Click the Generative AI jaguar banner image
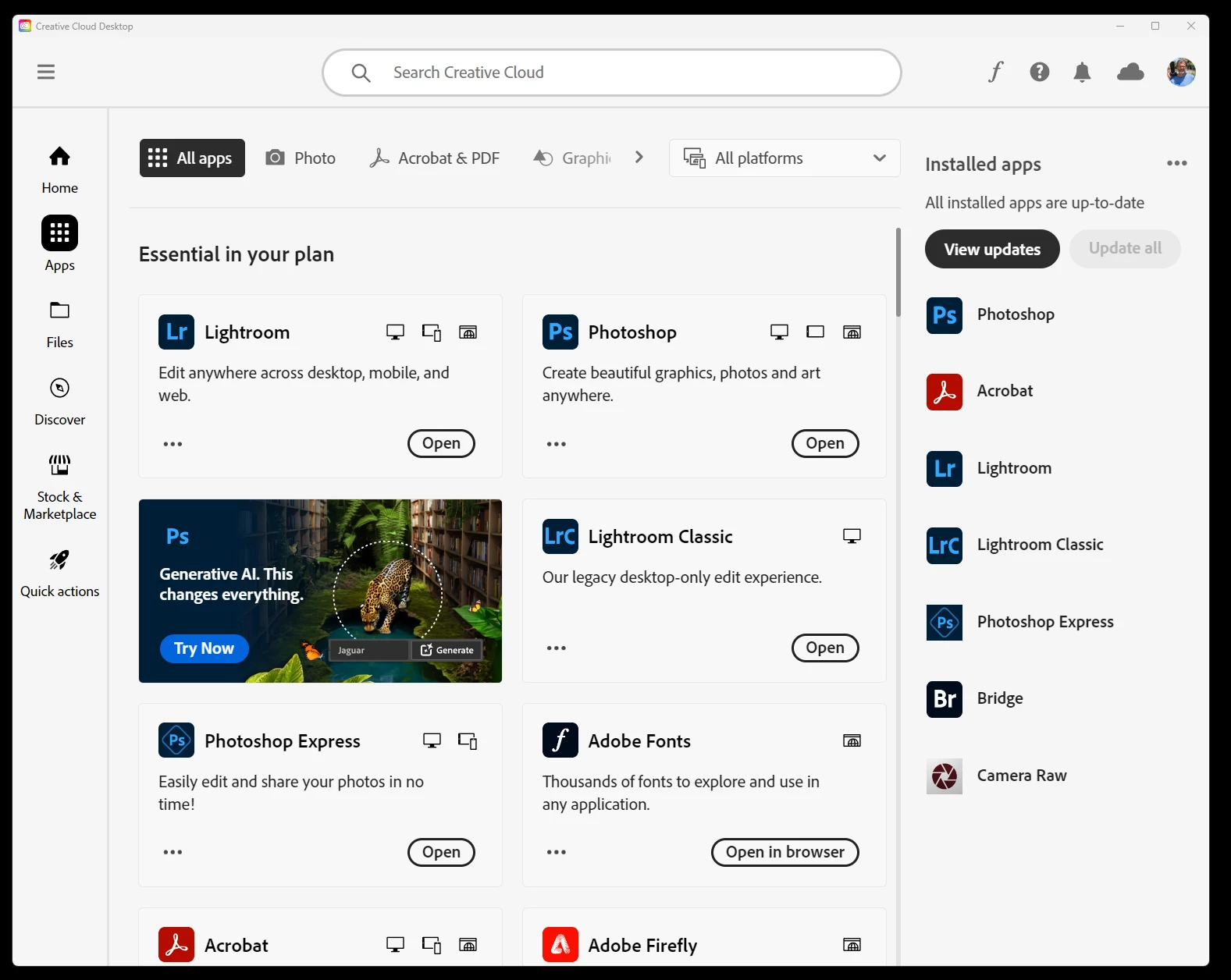 click(x=320, y=591)
